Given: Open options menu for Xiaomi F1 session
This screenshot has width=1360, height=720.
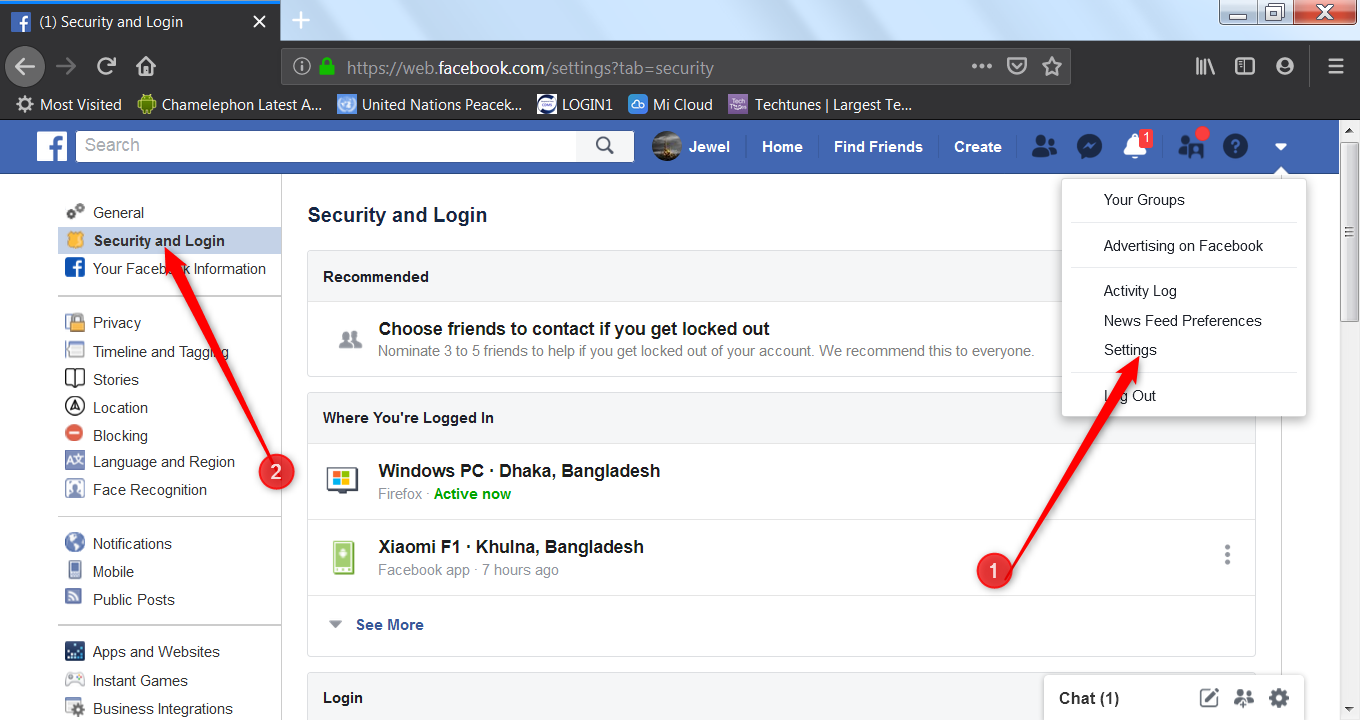Looking at the screenshot, I should 1227,555.
